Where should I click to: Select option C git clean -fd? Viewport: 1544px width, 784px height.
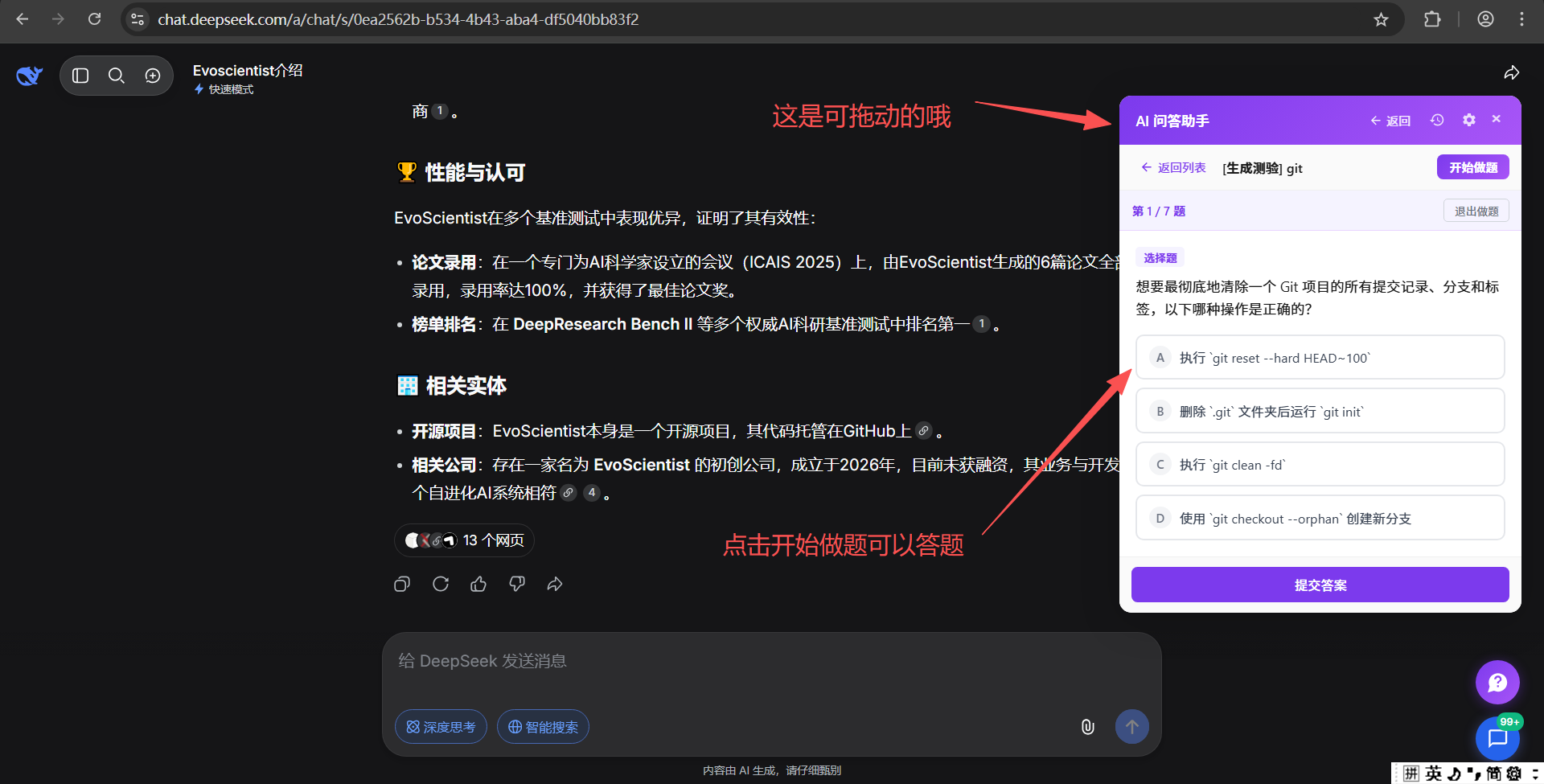click(x=1320, y=464)
